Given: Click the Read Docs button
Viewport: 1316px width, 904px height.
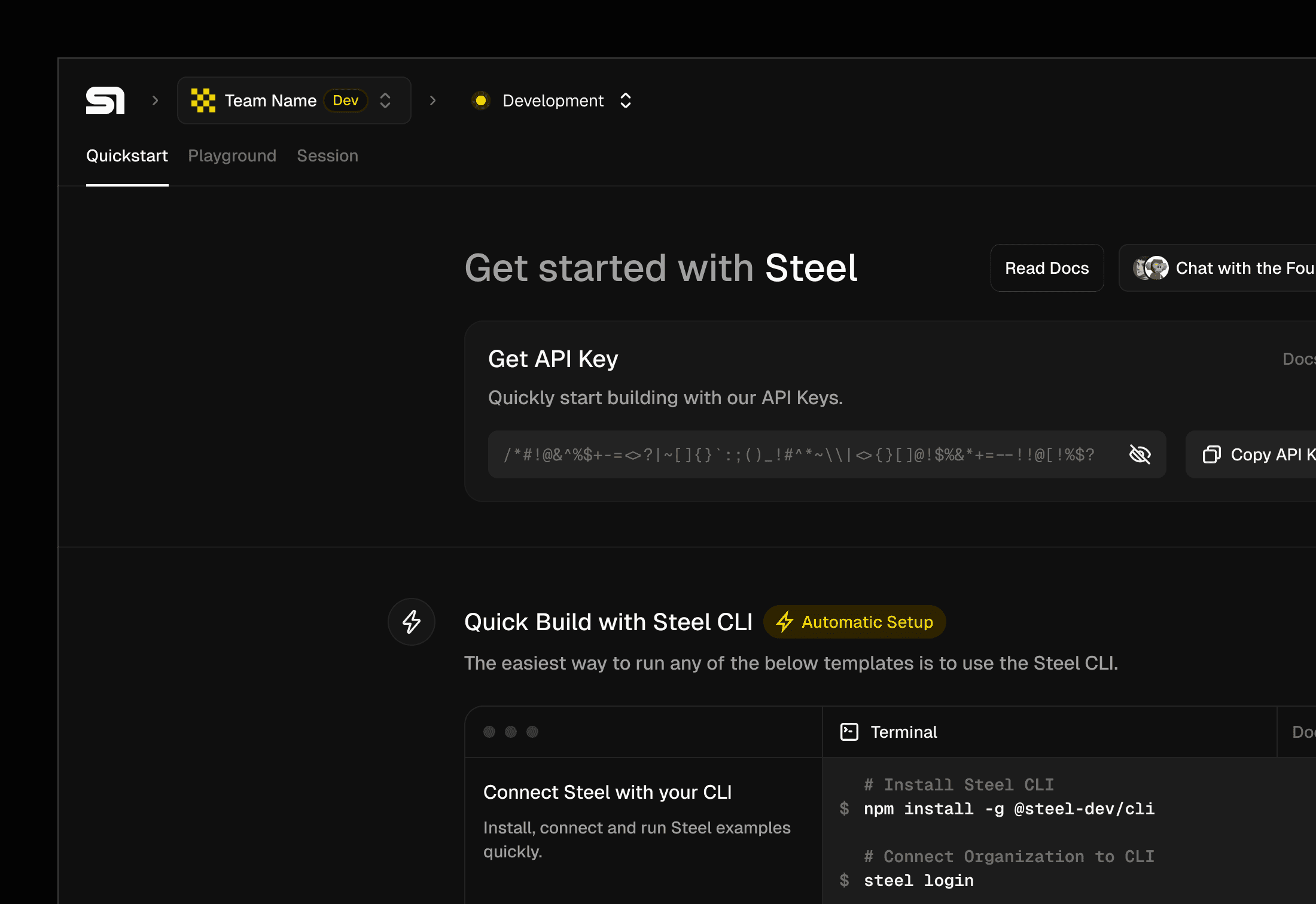Looking at the screenshot, I should click(x=1047, y=268).
